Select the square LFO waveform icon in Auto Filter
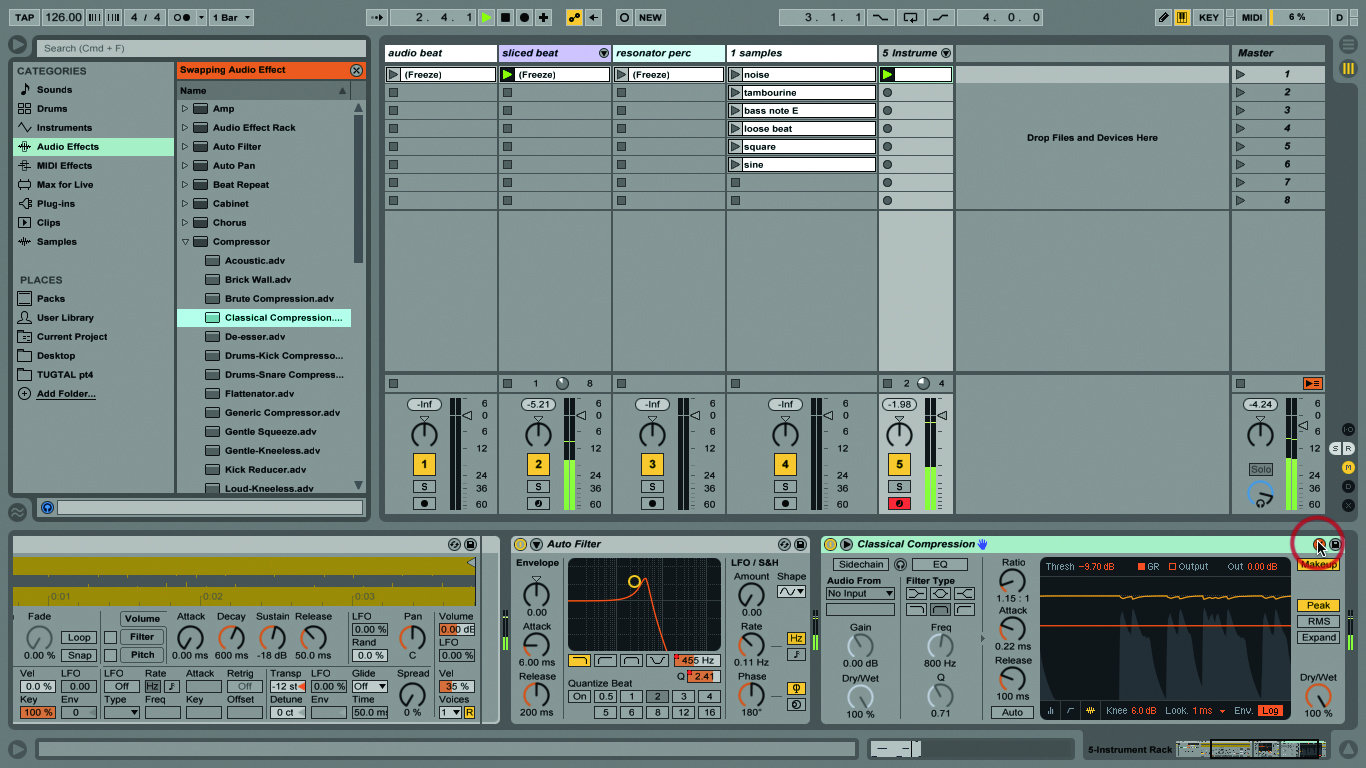This screenshot has height=768, width=1366. 791,592
